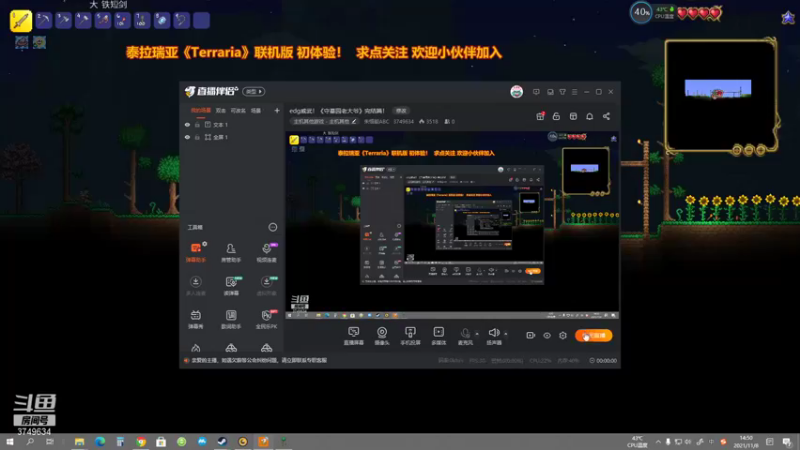Screen dimensions: 800x450
Task: Switch to the first scene tab highlighted orange
Action: 201,110
